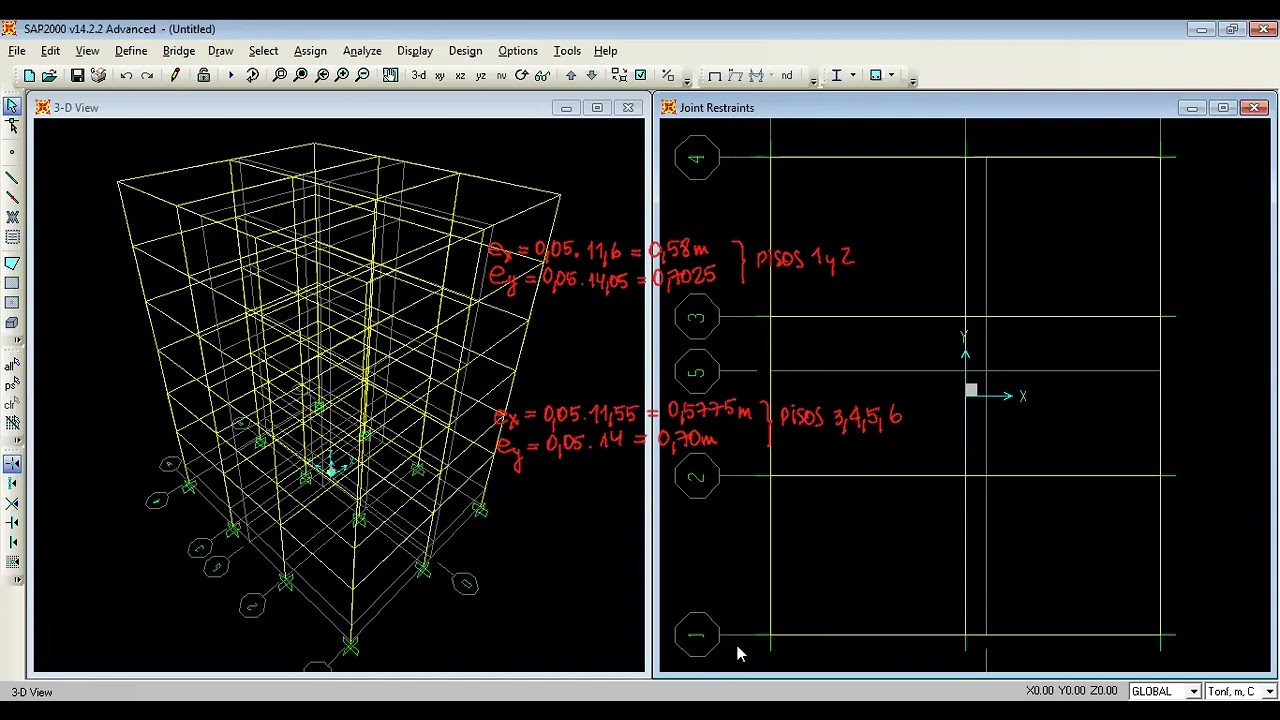Screen dimensions: 1280x720
Task: Undo the last action
Action: pyautogui.click(x=126, y=76)
